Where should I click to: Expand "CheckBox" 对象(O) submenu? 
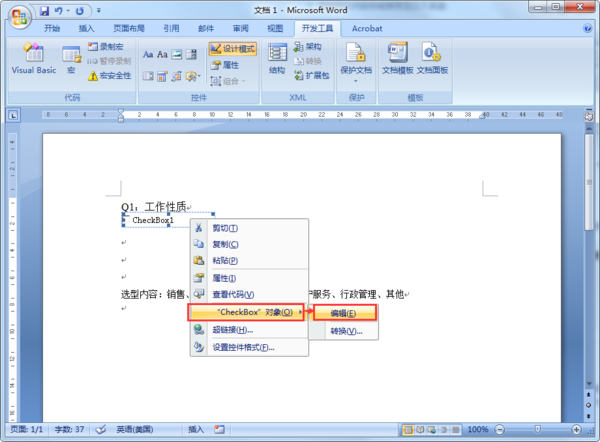click(x=246, y=312)
